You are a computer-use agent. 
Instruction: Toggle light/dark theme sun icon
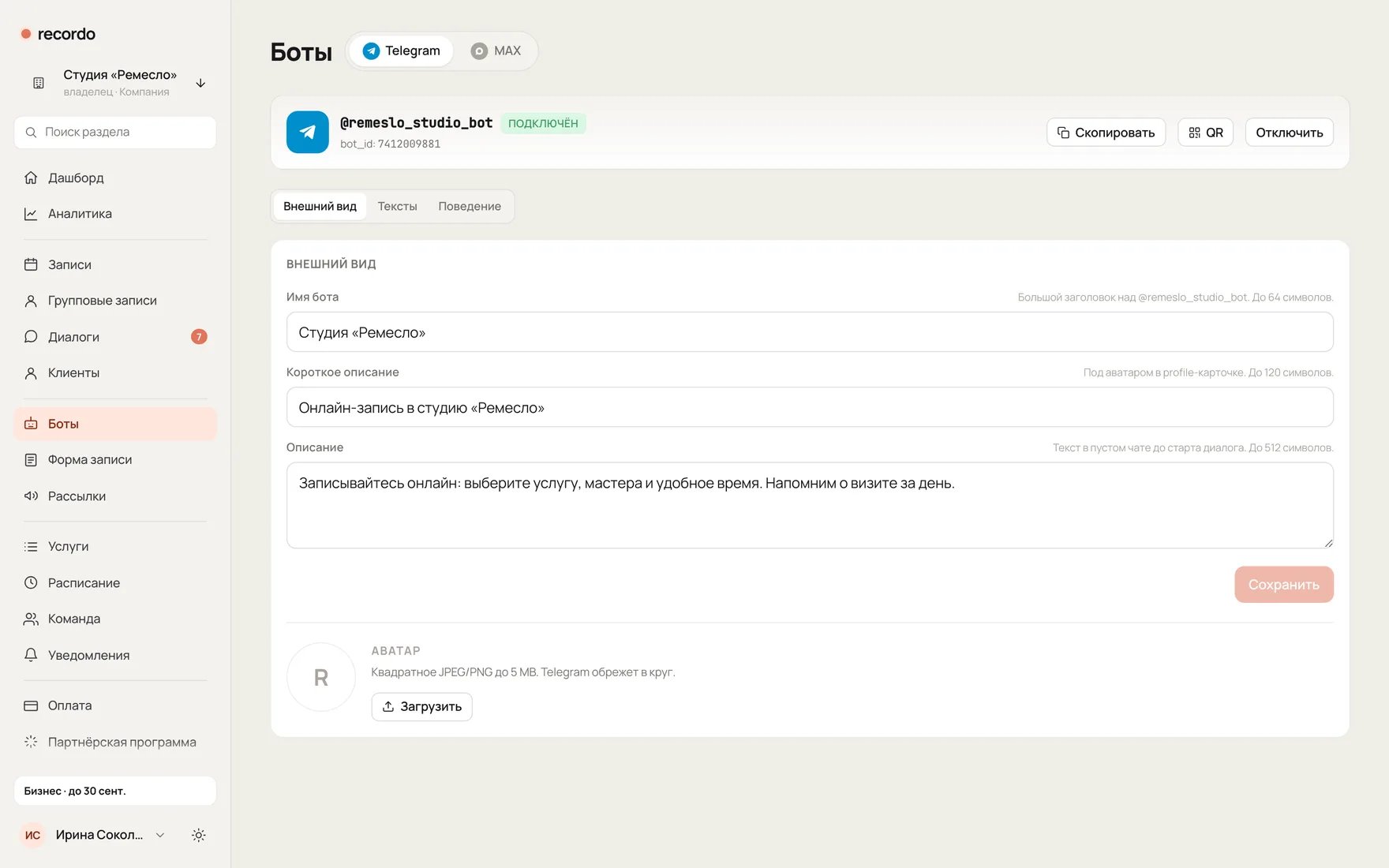click(x=199, y=835)
